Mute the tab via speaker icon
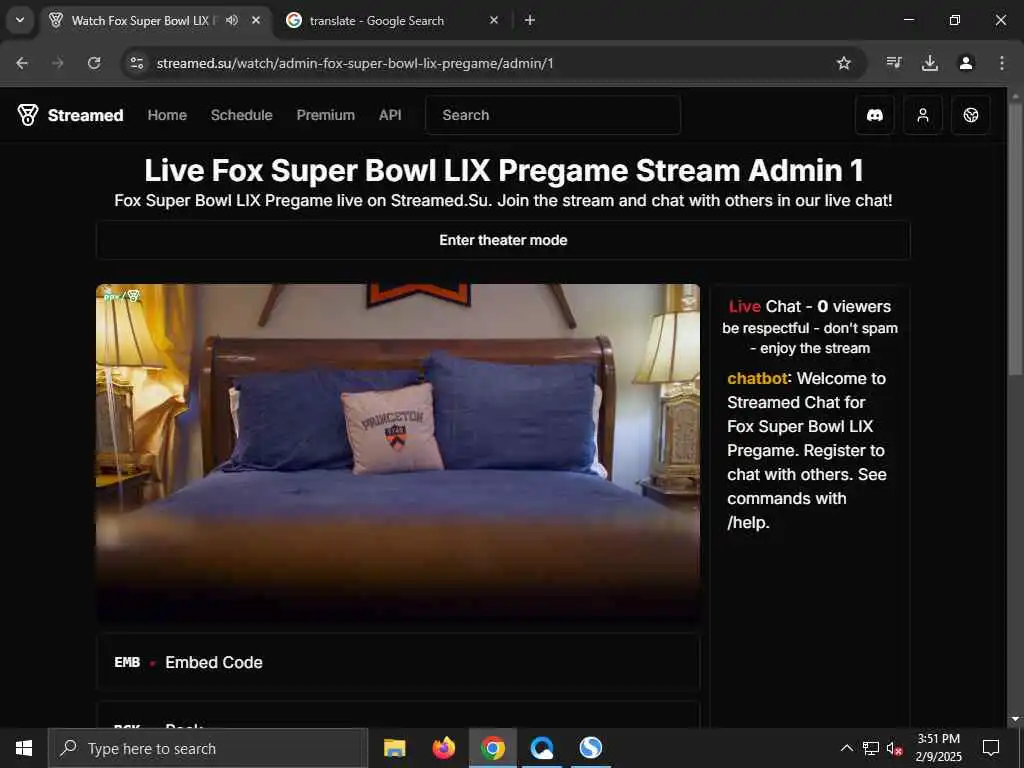 click(232, 20)
